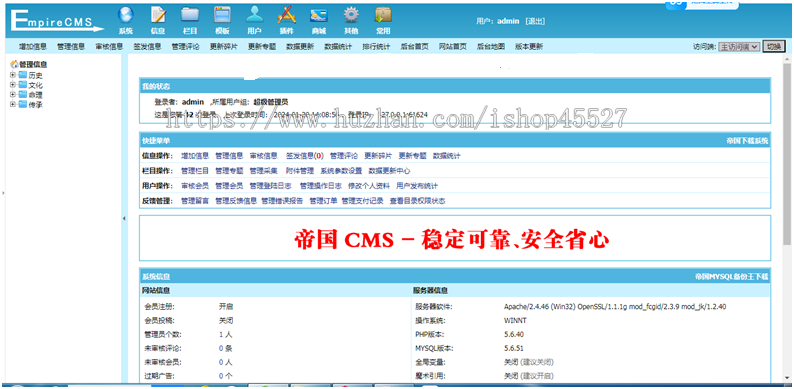Open the 其他 gear icon menu
This screenshot has width=794, height=389.
351,20
